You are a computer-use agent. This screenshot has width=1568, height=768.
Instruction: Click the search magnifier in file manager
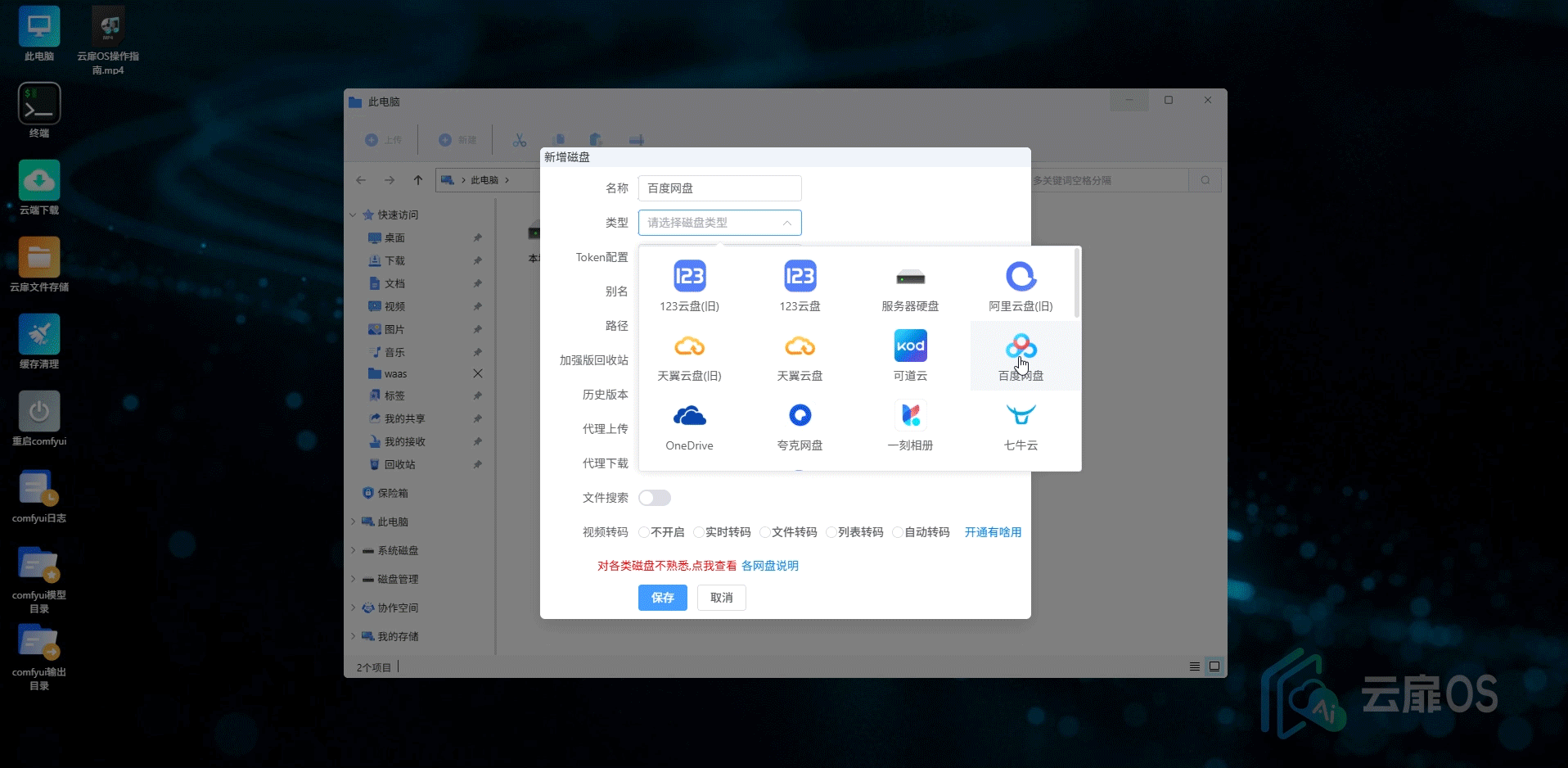pyautogui.click(x=1205, y=180)
